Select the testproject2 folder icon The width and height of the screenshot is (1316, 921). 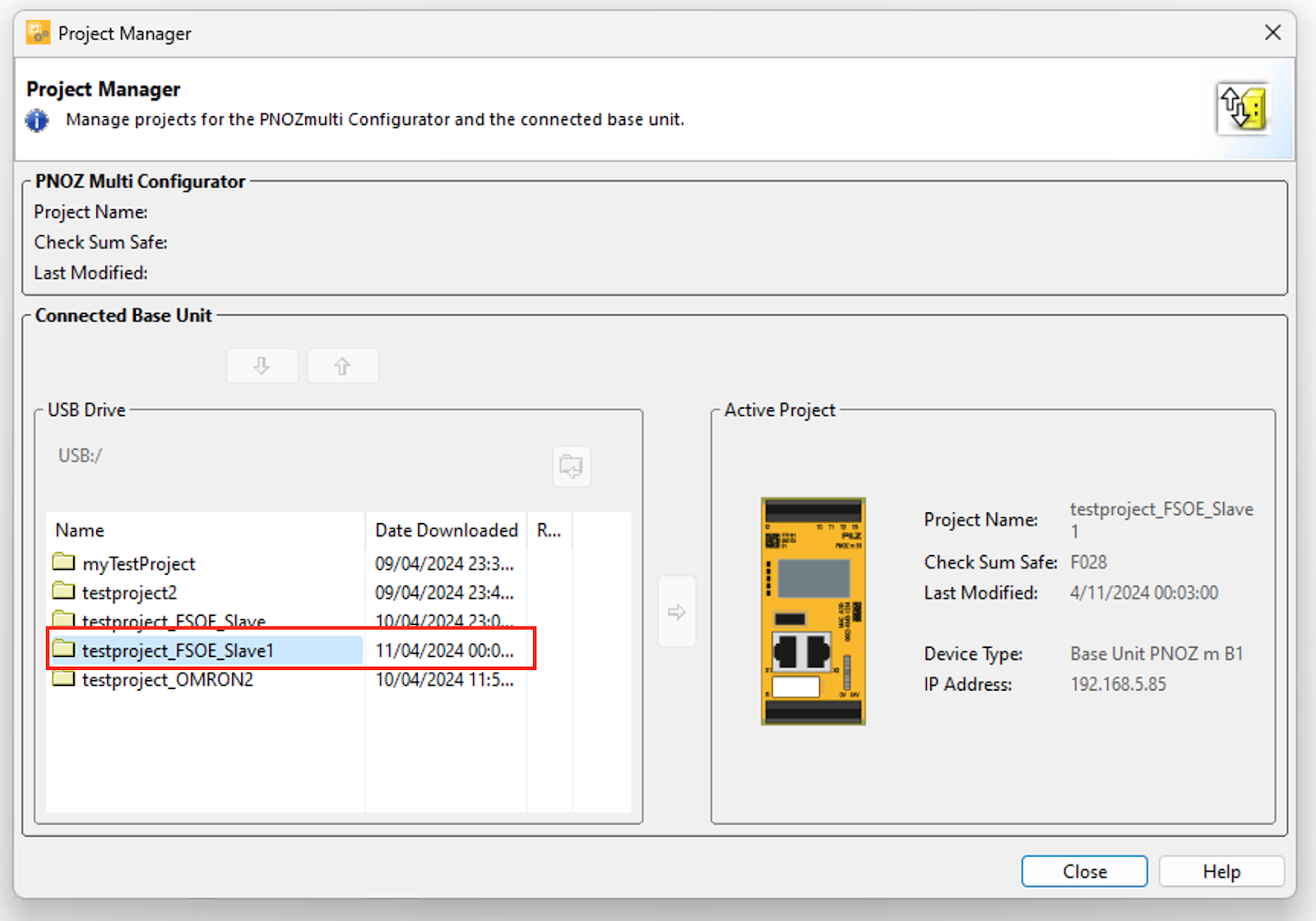[x=63, y=591]
